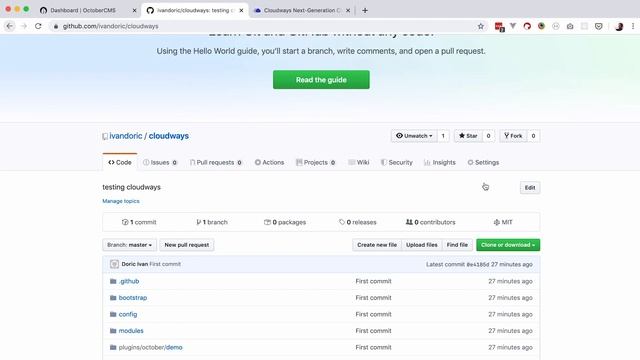
Task: Open the Issues repository tab
Action: coord(160,162)
